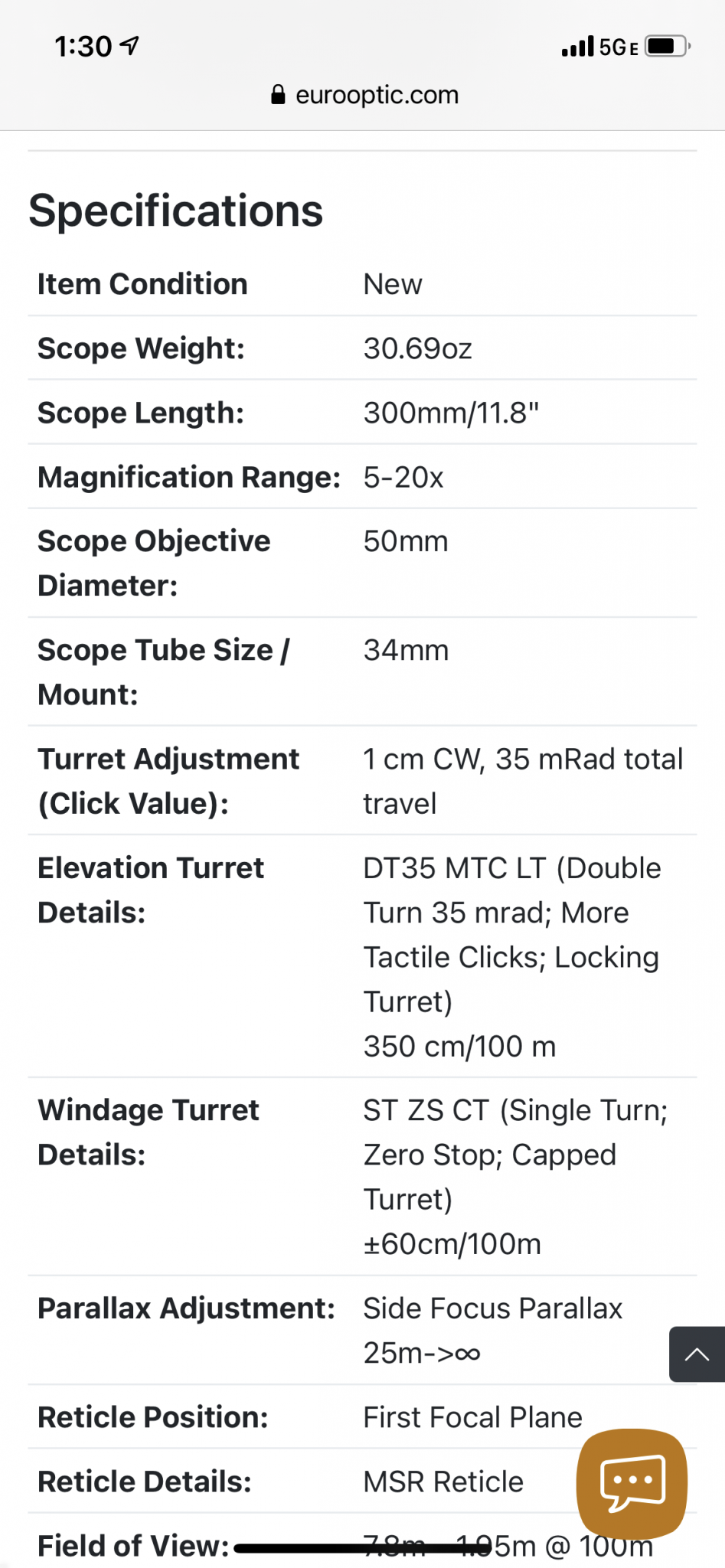The height and width of the screenshot is (1568, 725).
Task: Click the Elevation Turret Details label
Action: point(151,890)
